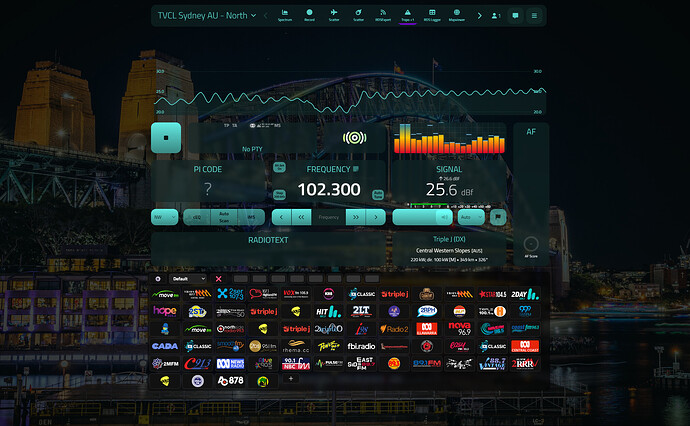This screenshot has width=690, height=426.
Task: Click the frequency value 102.300 field
Action: [x=329, y=189]
